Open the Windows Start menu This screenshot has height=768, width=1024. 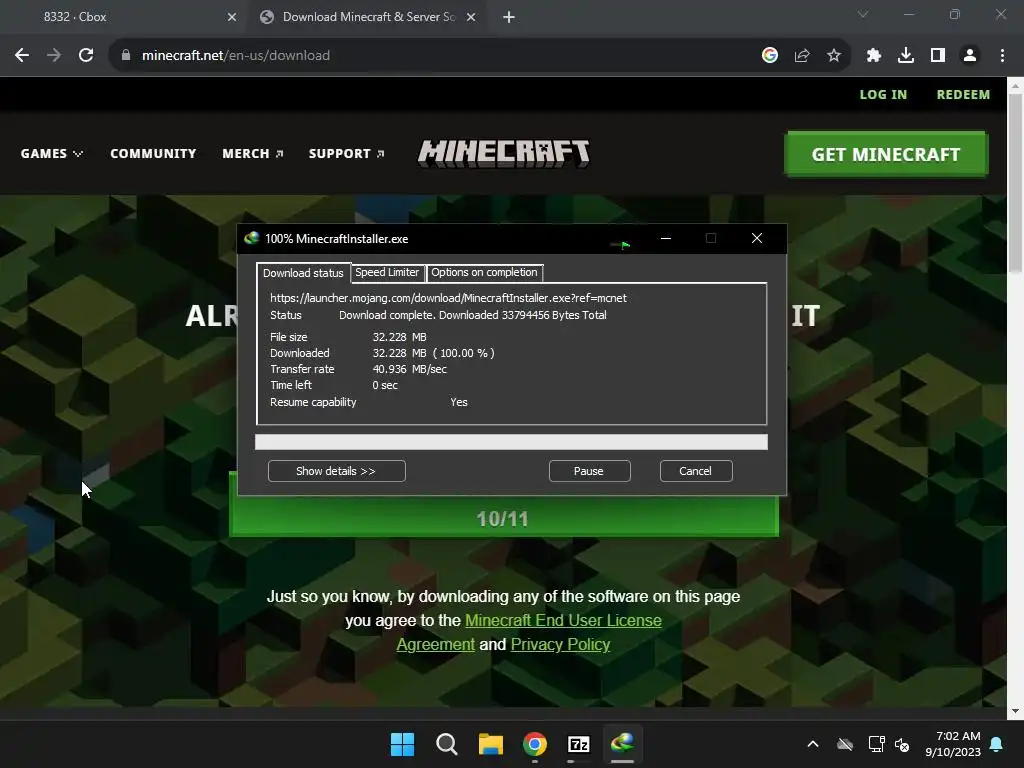coord(402,744)
